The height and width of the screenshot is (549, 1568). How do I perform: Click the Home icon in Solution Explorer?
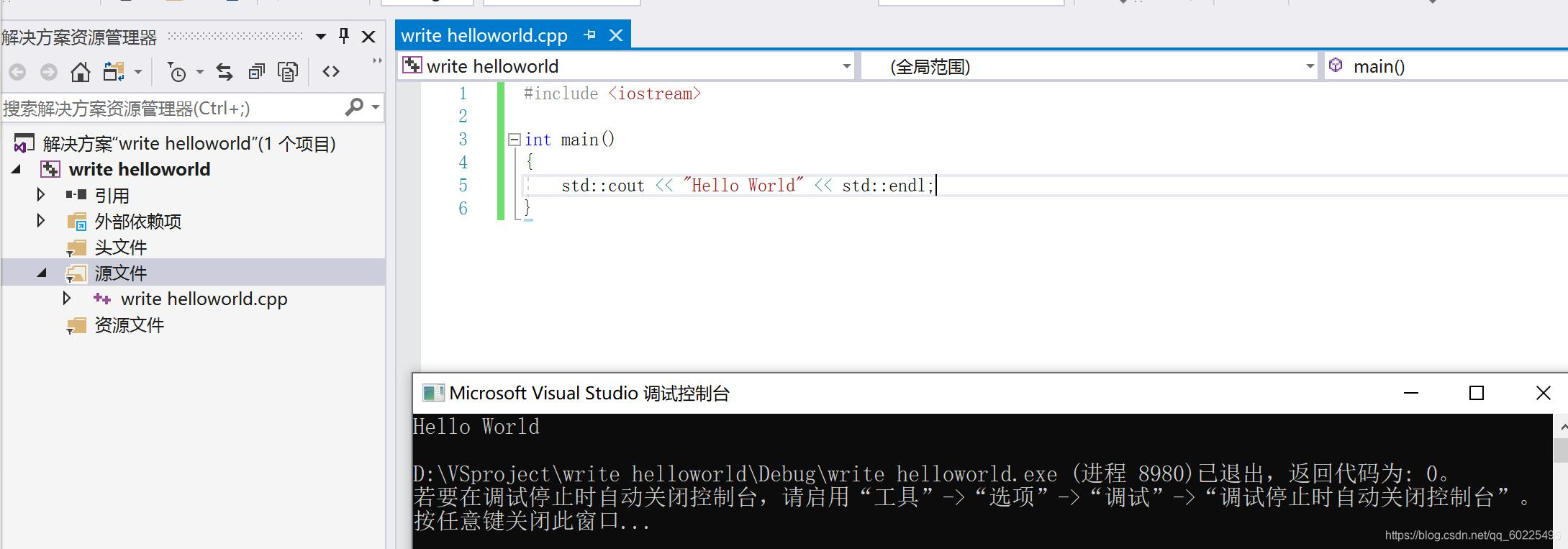pos(81,72)
